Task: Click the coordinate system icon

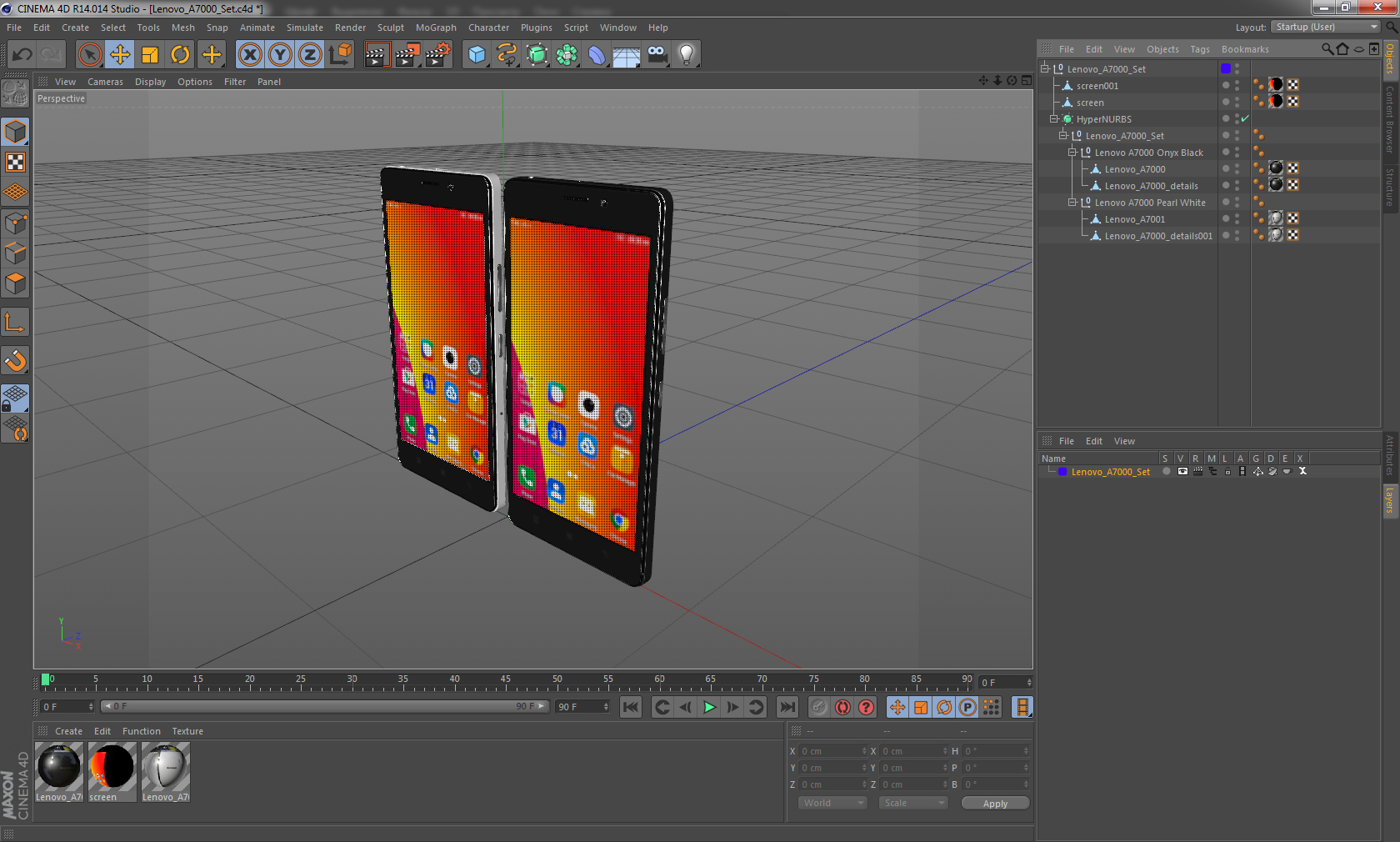Action: [340, 55]
